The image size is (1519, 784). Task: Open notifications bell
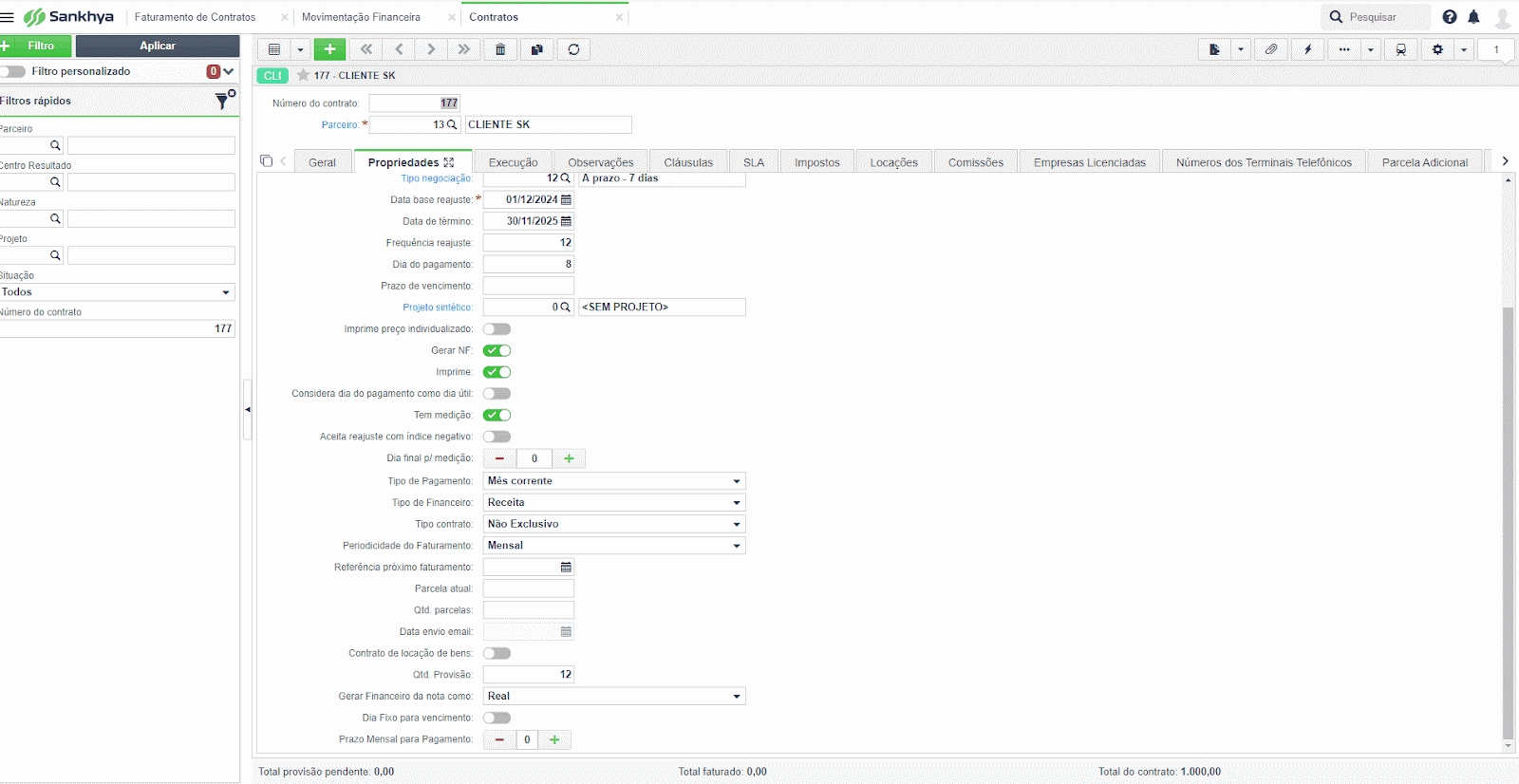pos(1473,17)
